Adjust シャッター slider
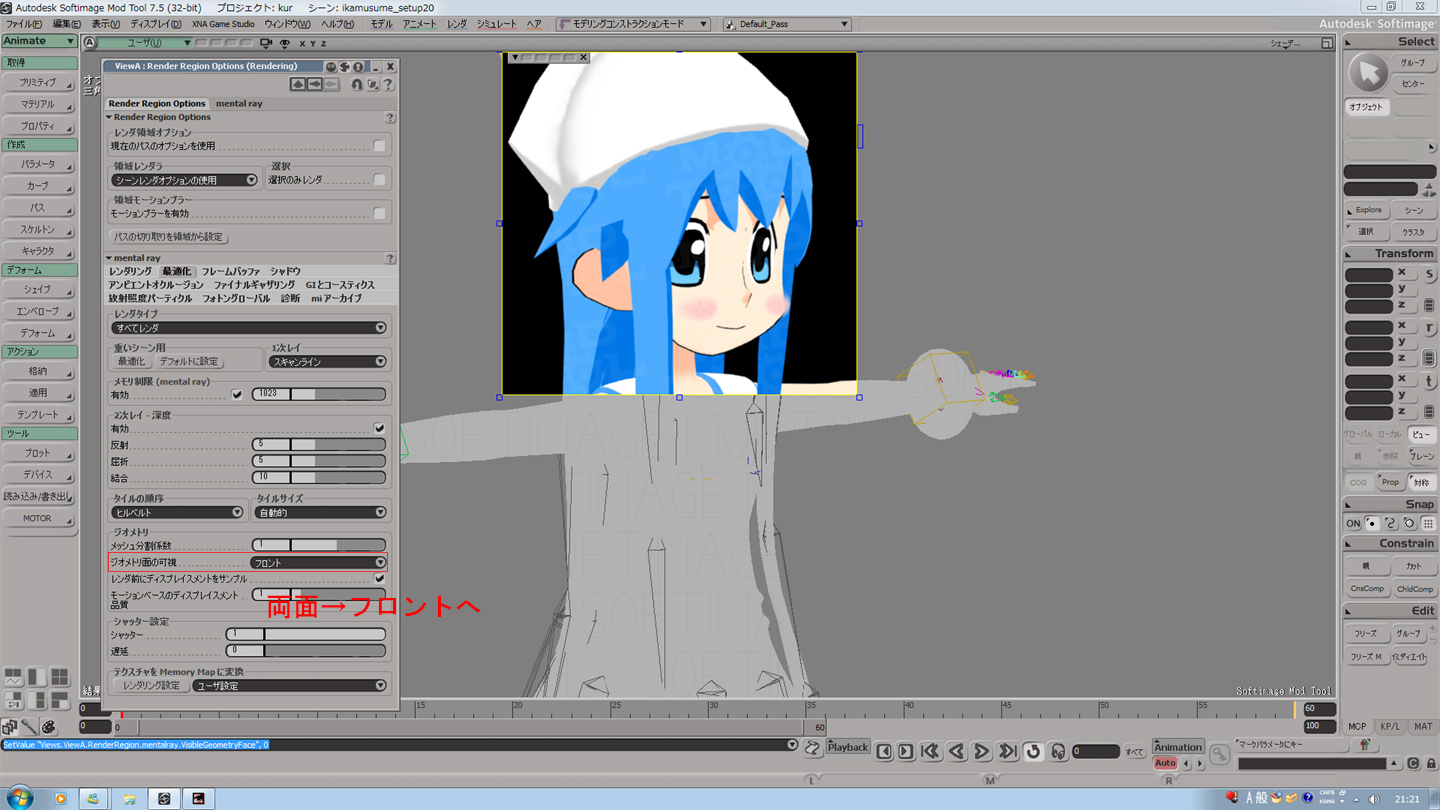Image resolution: width=1440 pixels, height=810 pixels. (x=306, y=634)
